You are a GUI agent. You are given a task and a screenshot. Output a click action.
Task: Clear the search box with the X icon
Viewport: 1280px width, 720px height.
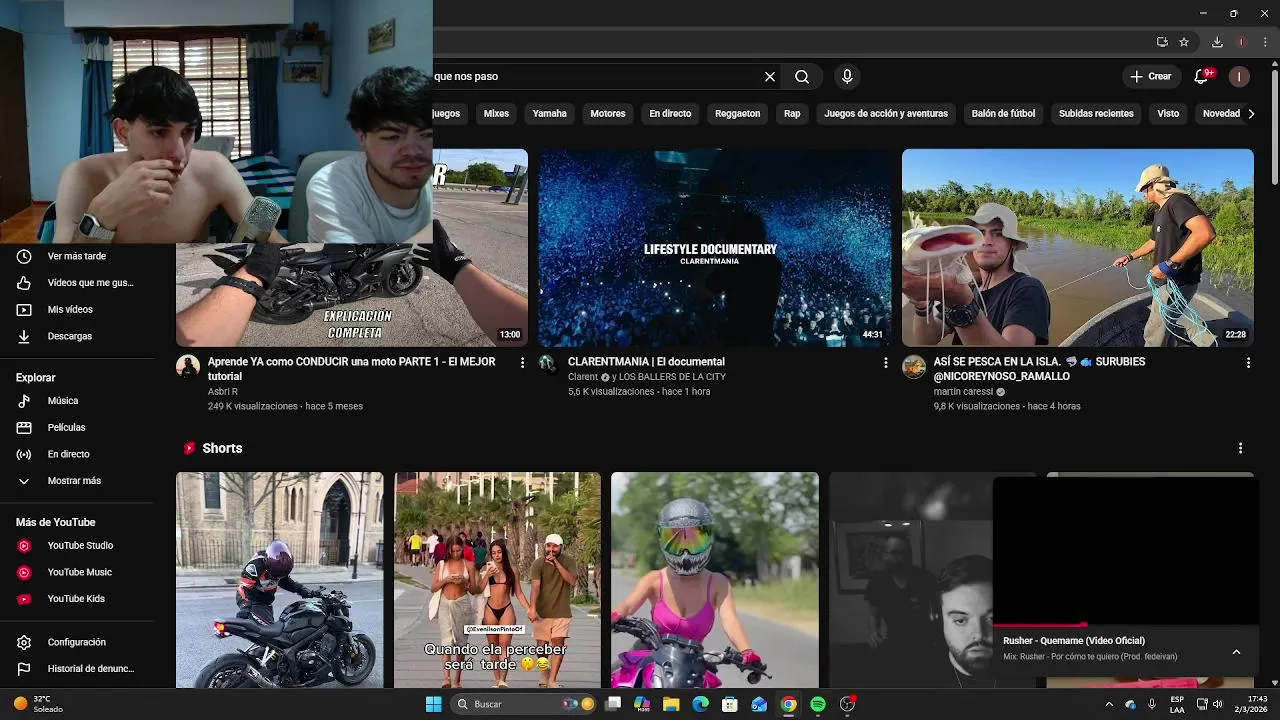click(770, 77)
